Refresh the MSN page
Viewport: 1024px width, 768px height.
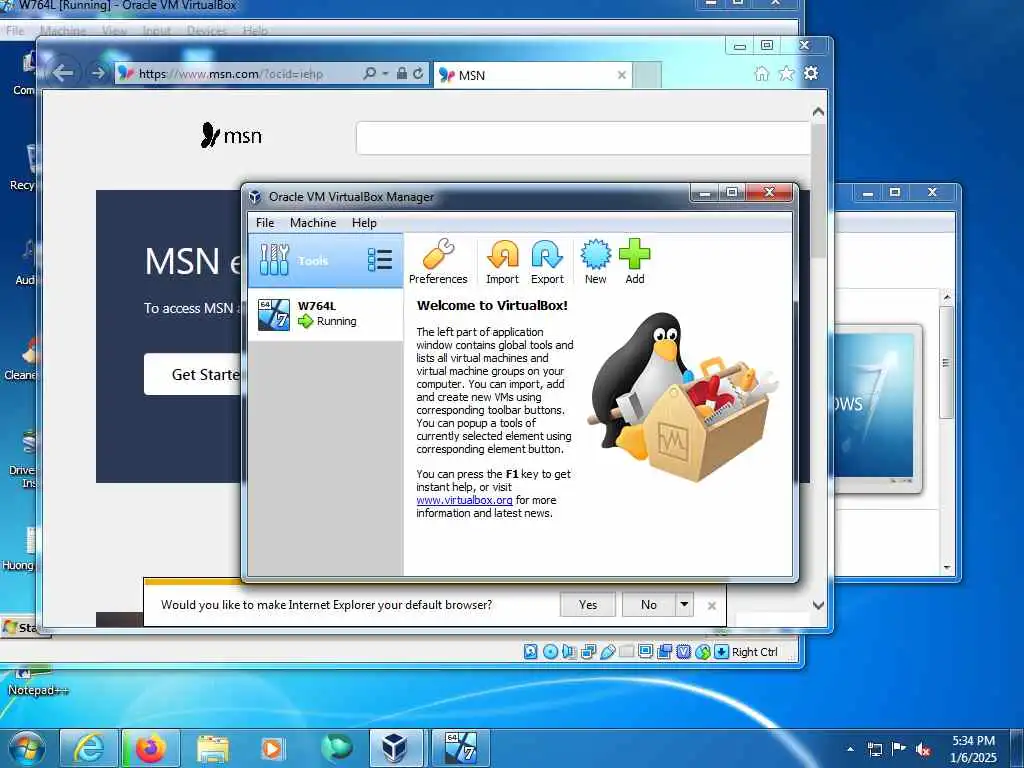pyautogui.click(x=418, y=73)
